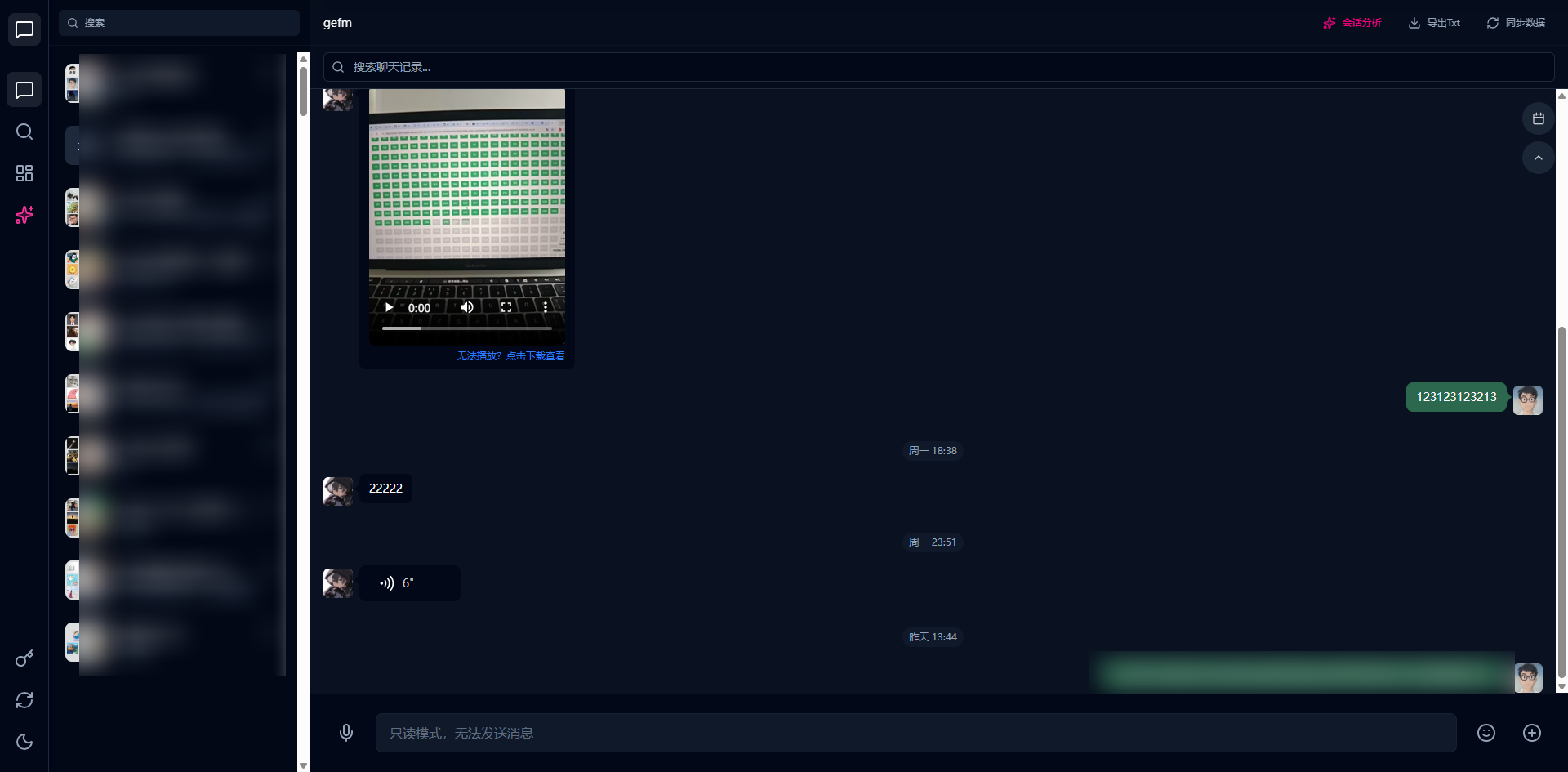Open the calendar icon on the right edge
The image size is (1568, 772).
tap(1539, 118)
